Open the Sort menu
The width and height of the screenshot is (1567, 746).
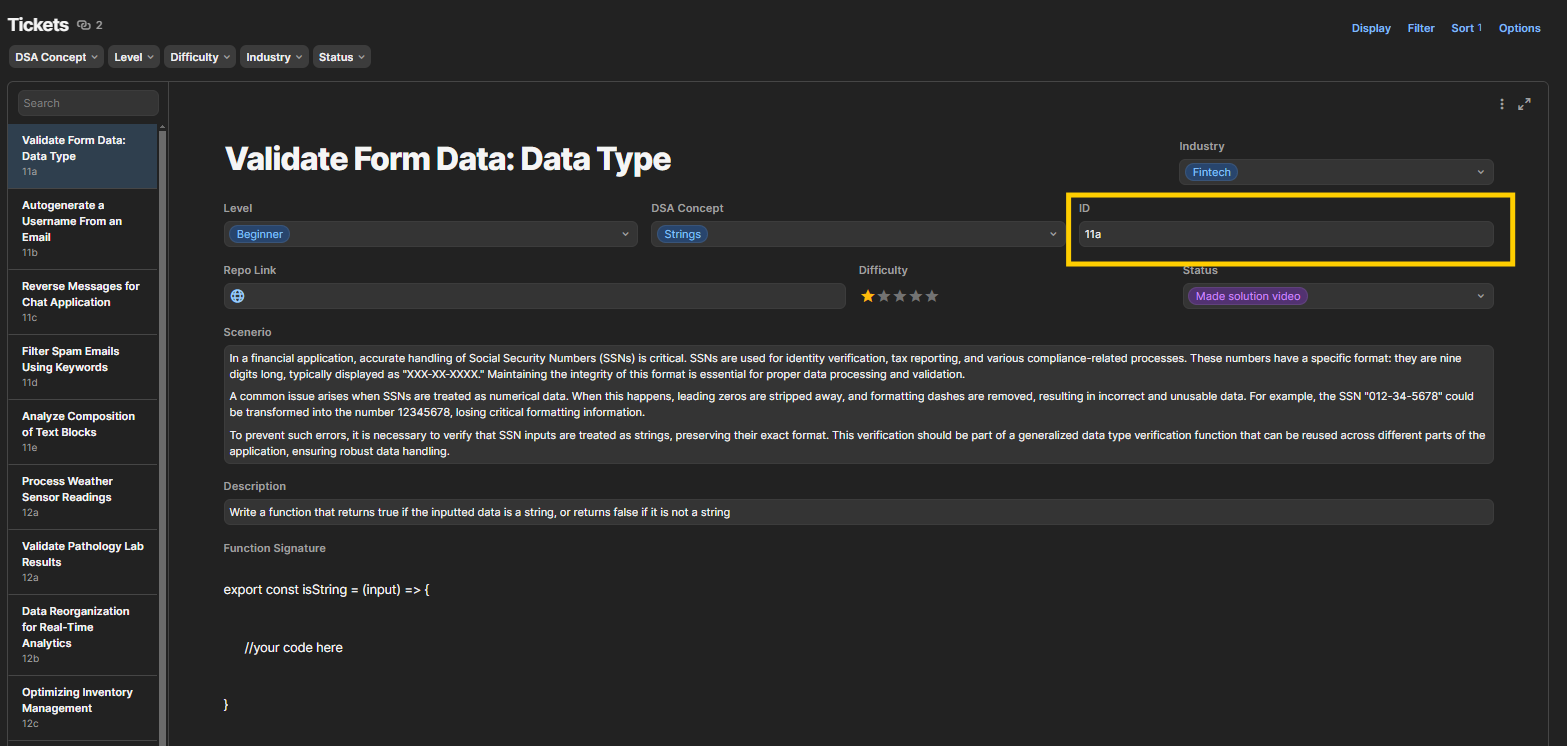pyautogui.click(x=1465, y=28)
